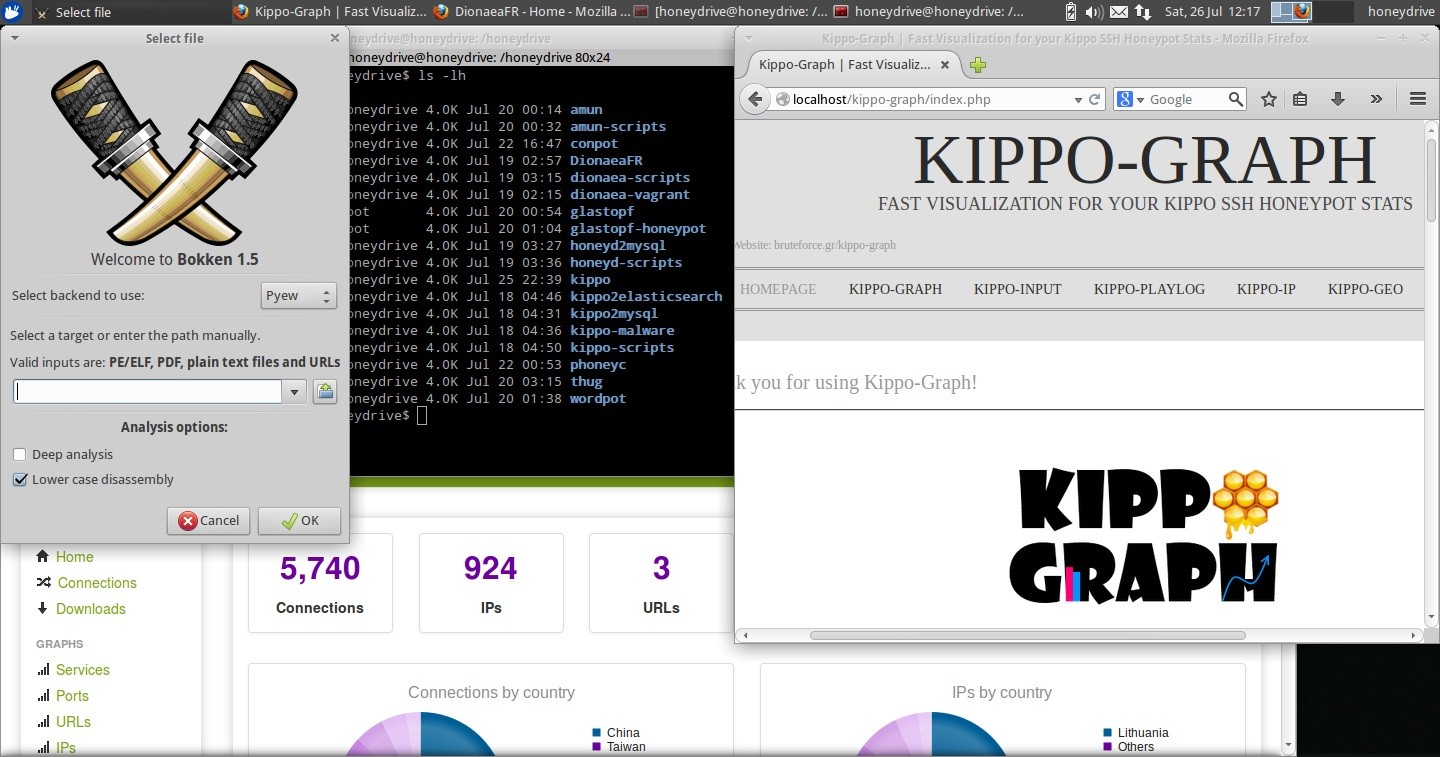Show more Firefox toolbar tools chevron
This screenshot has height=757, width=1440.
click(1376, 99)
